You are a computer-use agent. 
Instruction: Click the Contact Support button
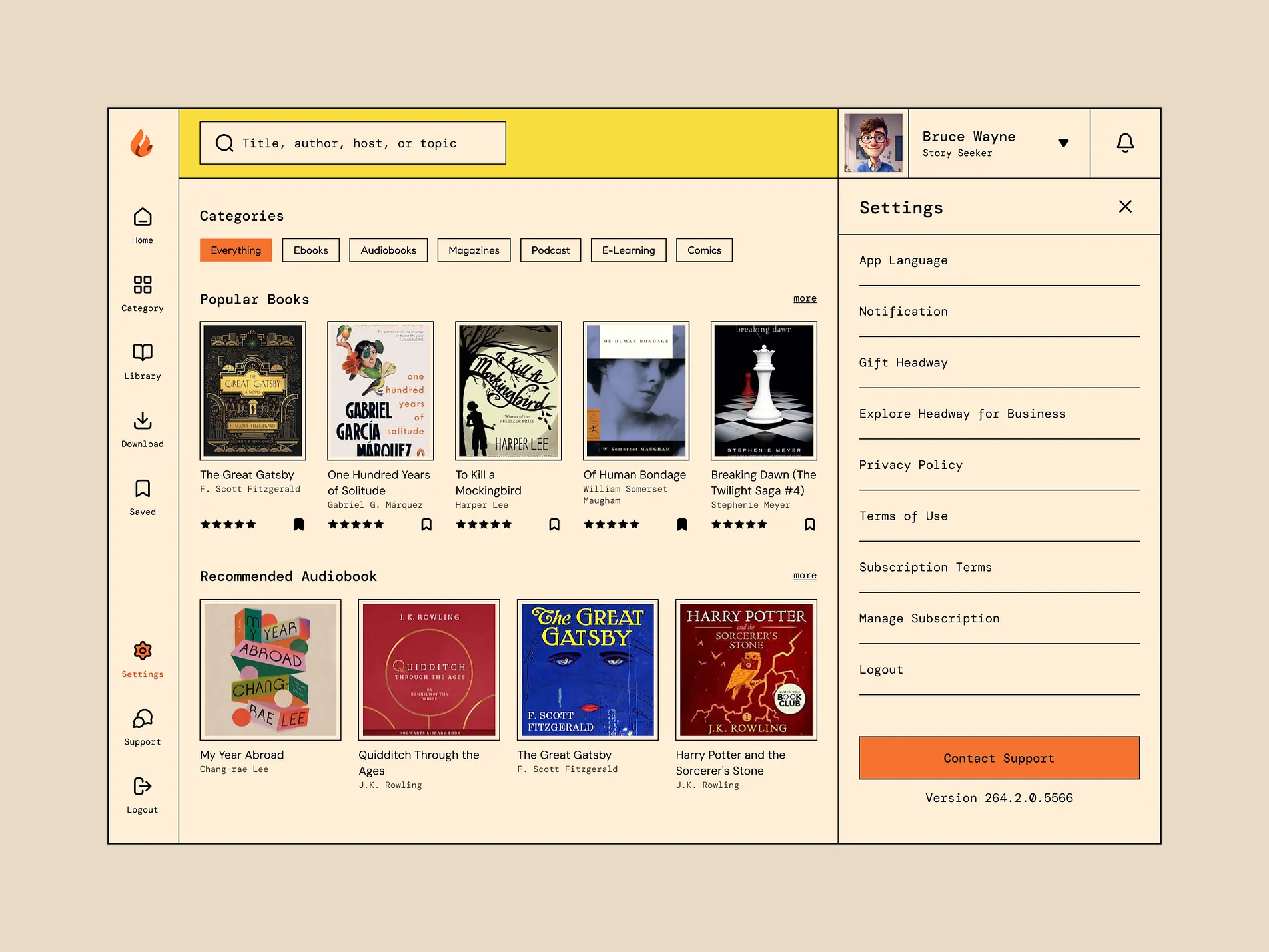point(999,758)
